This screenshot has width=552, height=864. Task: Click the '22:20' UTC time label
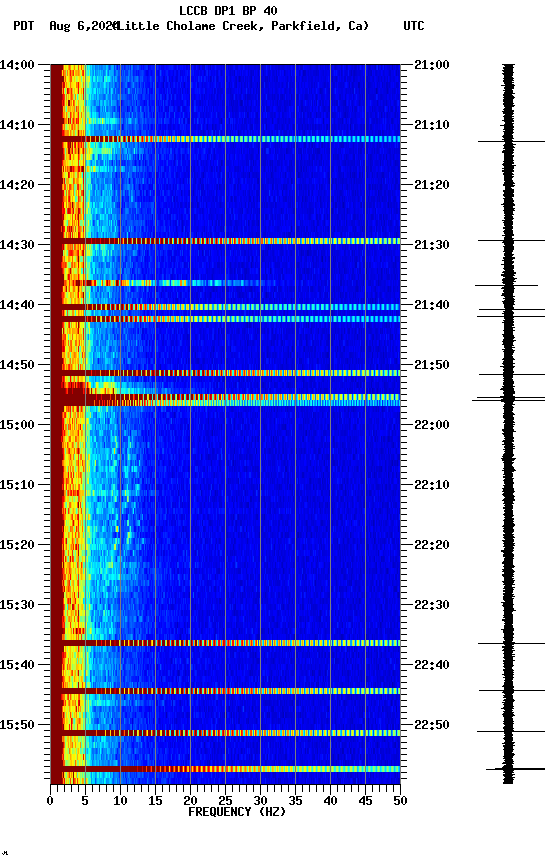point(432,545)
